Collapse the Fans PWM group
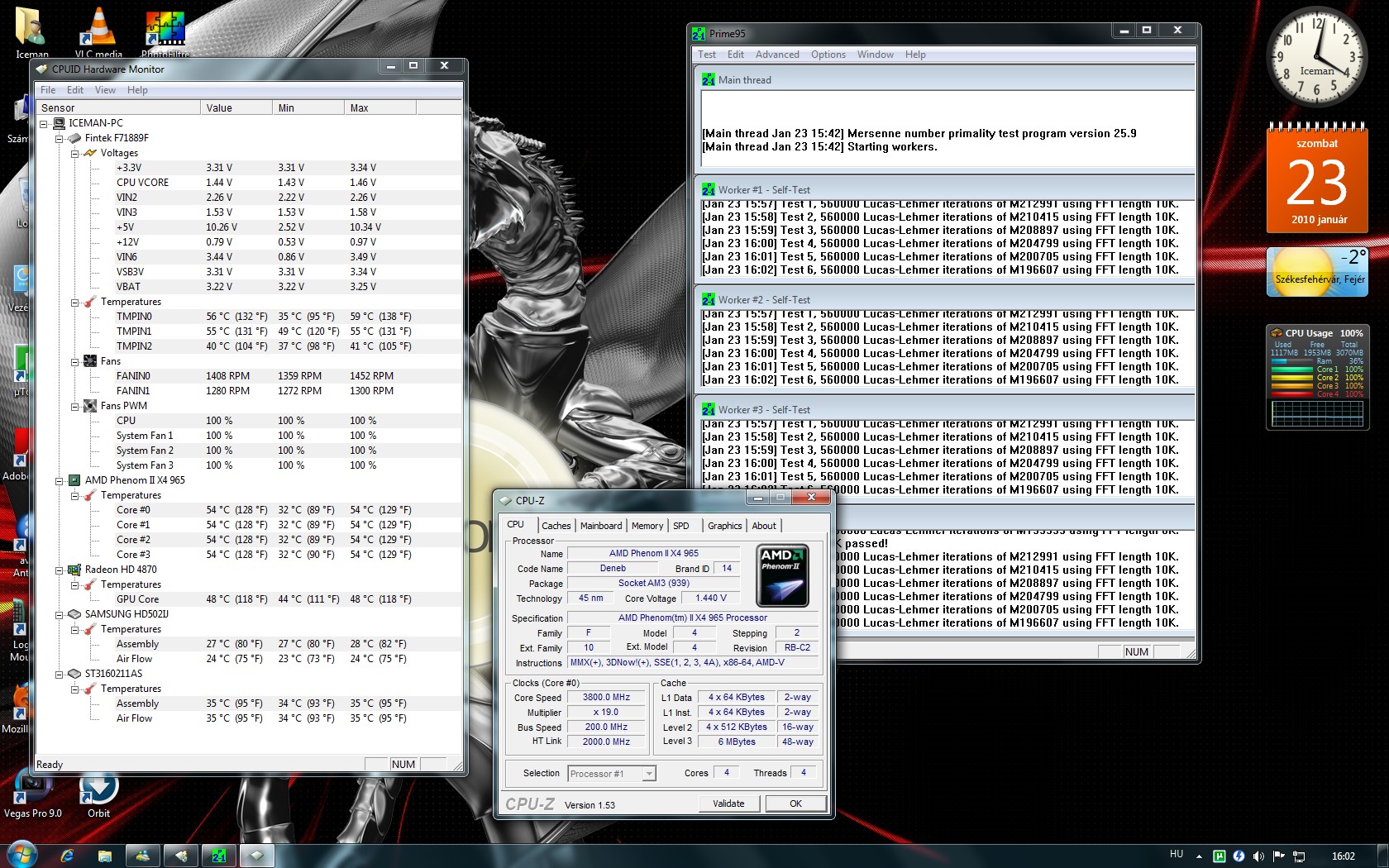 75,406
